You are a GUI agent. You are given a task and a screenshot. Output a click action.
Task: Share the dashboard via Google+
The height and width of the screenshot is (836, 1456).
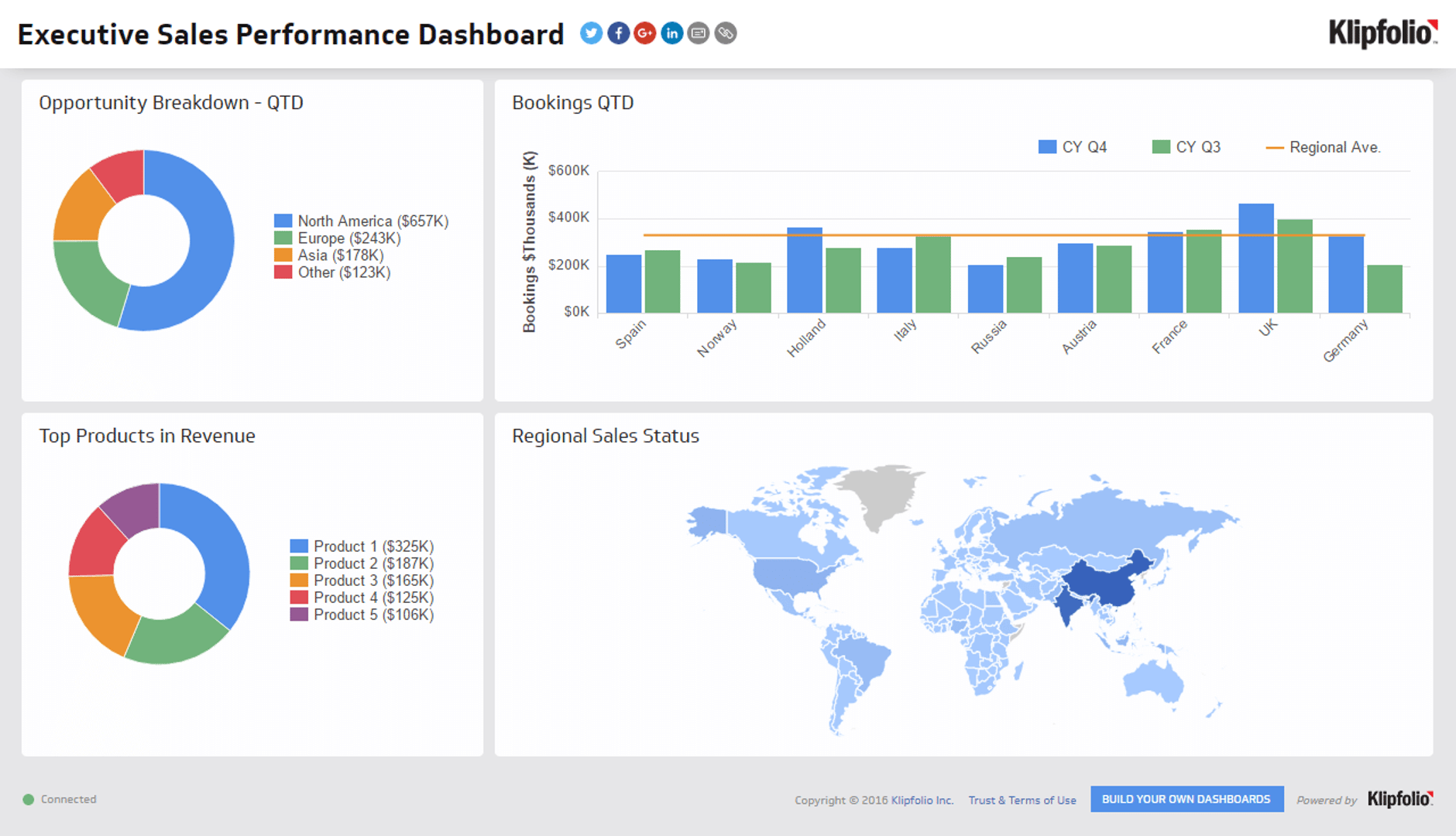click(644, 33)
